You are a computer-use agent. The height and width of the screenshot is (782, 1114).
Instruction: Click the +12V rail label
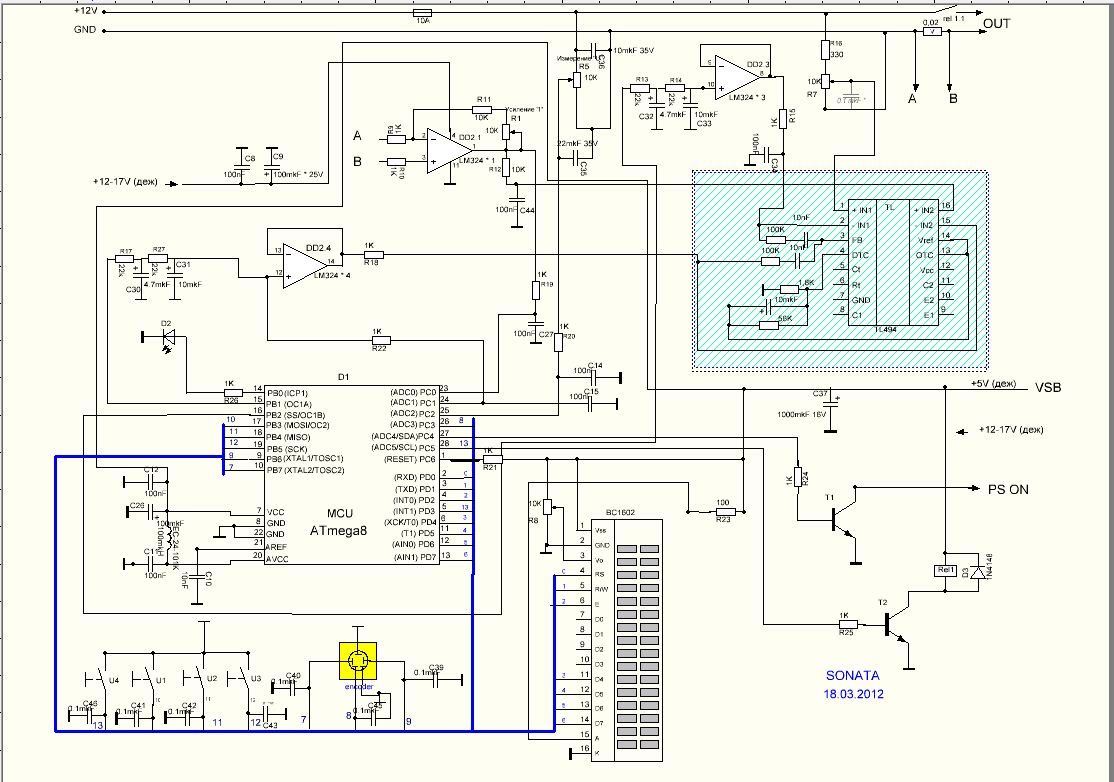(x=86, y=11)
